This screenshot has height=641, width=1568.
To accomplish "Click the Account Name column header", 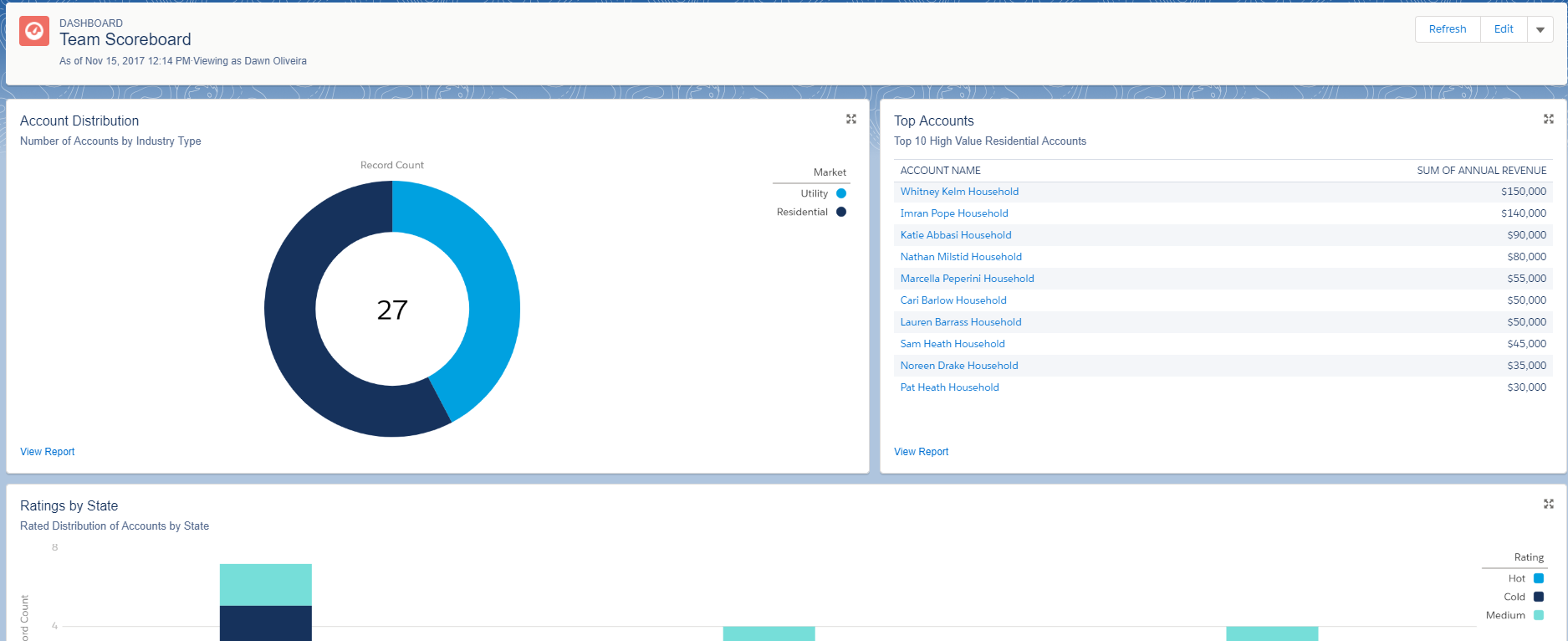I will [x=941, y=171].
